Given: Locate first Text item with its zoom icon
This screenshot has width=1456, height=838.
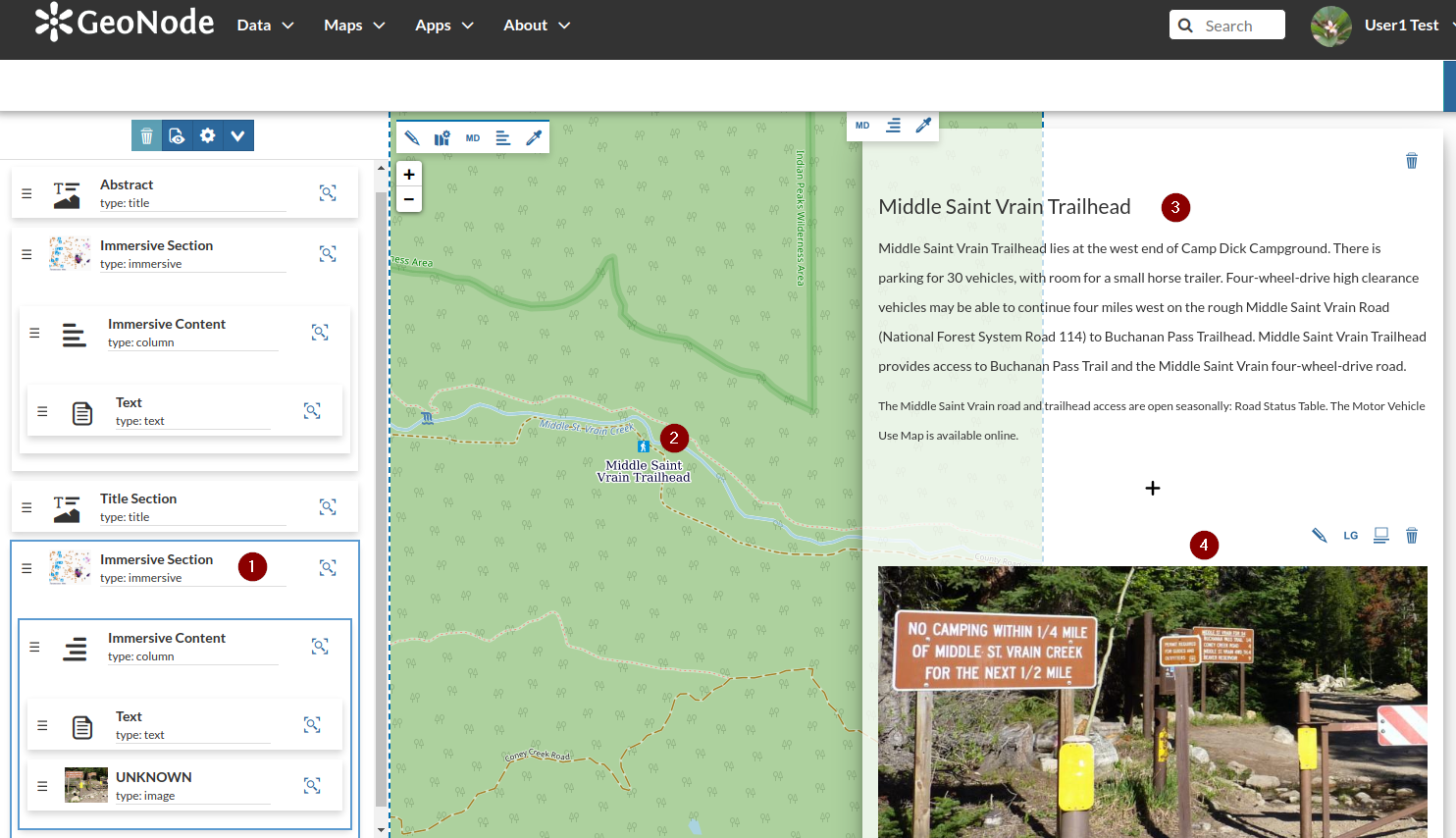Looking at the screenshot, I should [312, 411].
